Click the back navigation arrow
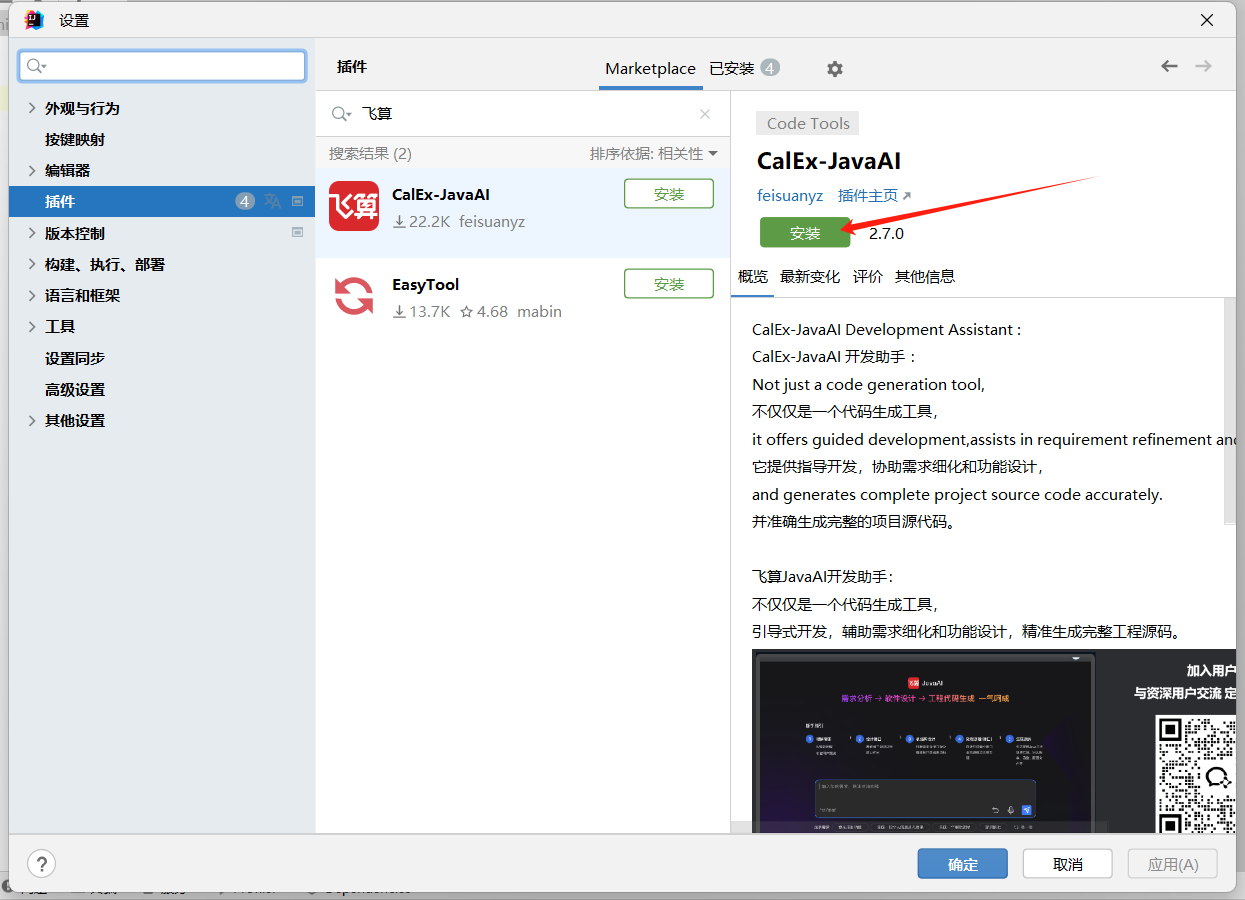This screenshot has height=900, width=1245. [x=1169, y=66]
